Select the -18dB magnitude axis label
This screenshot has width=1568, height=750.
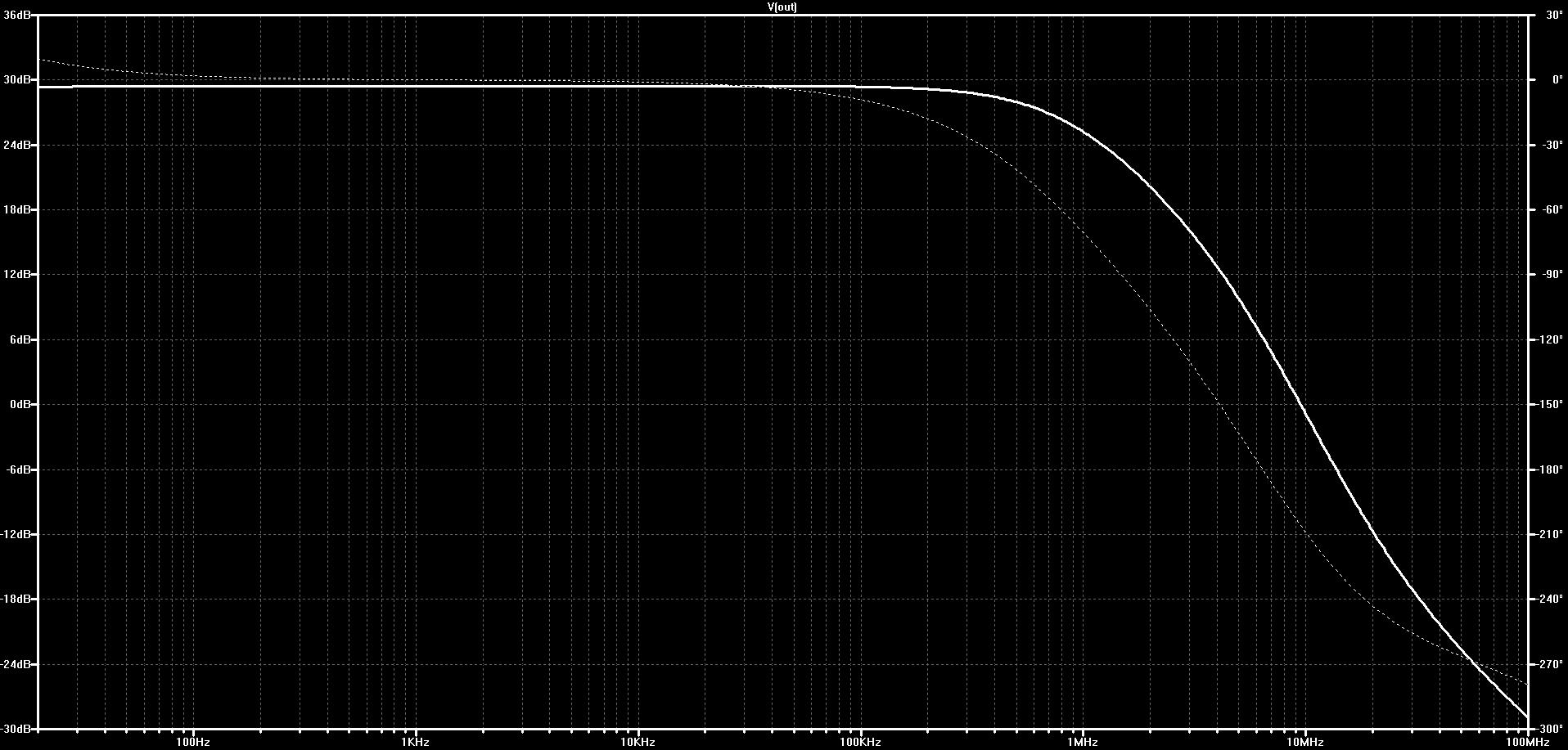[15, 600]
